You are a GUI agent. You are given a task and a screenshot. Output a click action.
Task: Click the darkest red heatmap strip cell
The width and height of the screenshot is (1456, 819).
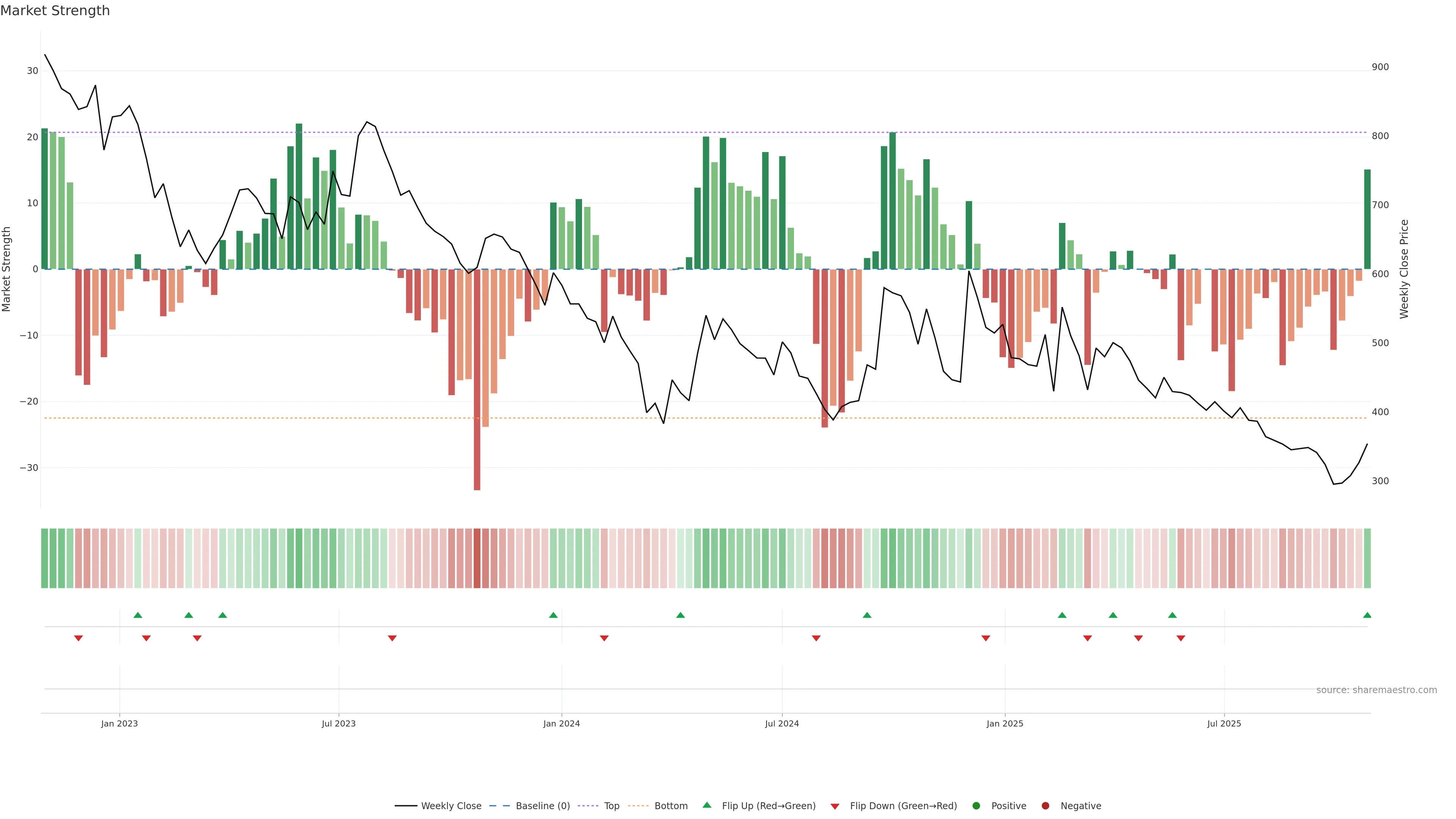coord(477,559)
